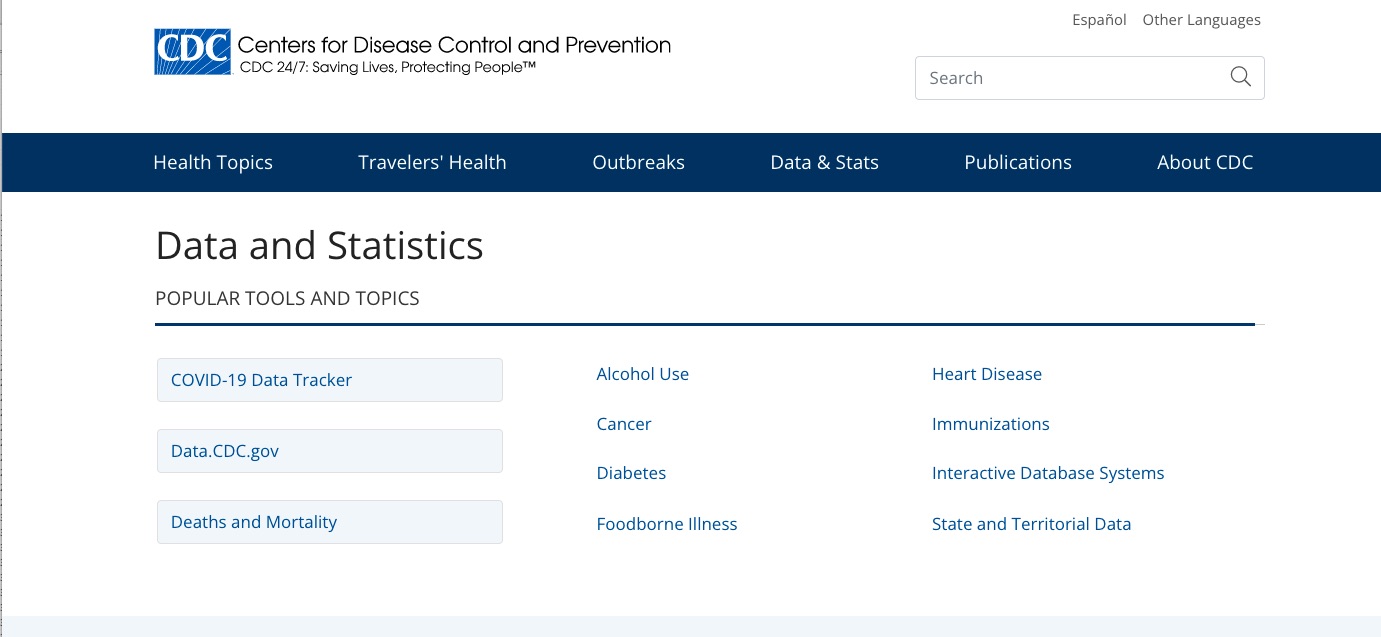Click the magnifying glass search icon
Image resolution: width=1381 pixels, height=637 pixels.
pyautogui.click(x=1240, y=78)
